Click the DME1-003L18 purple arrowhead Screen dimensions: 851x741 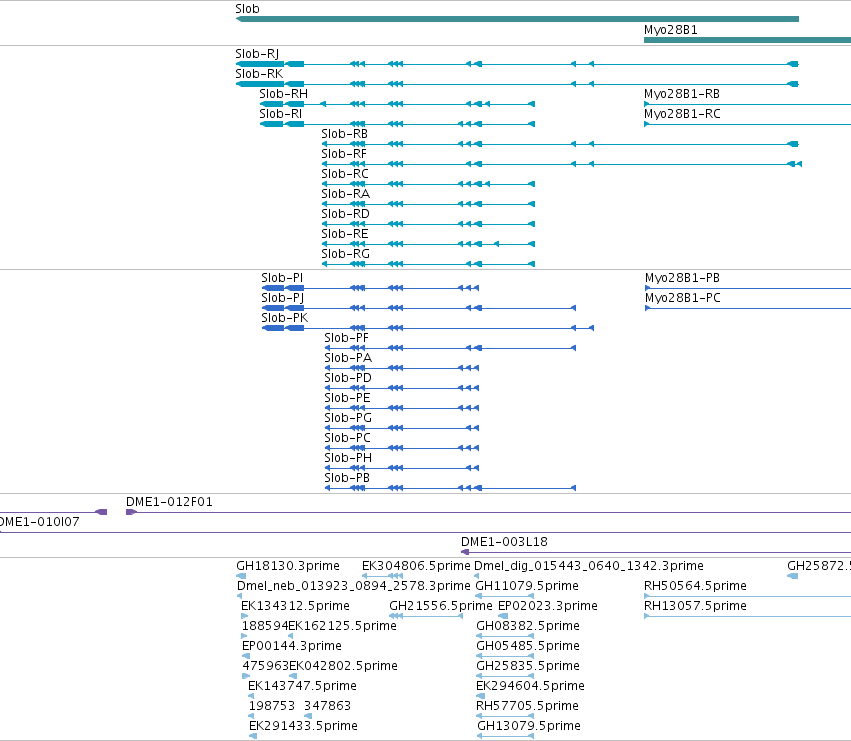465,552
